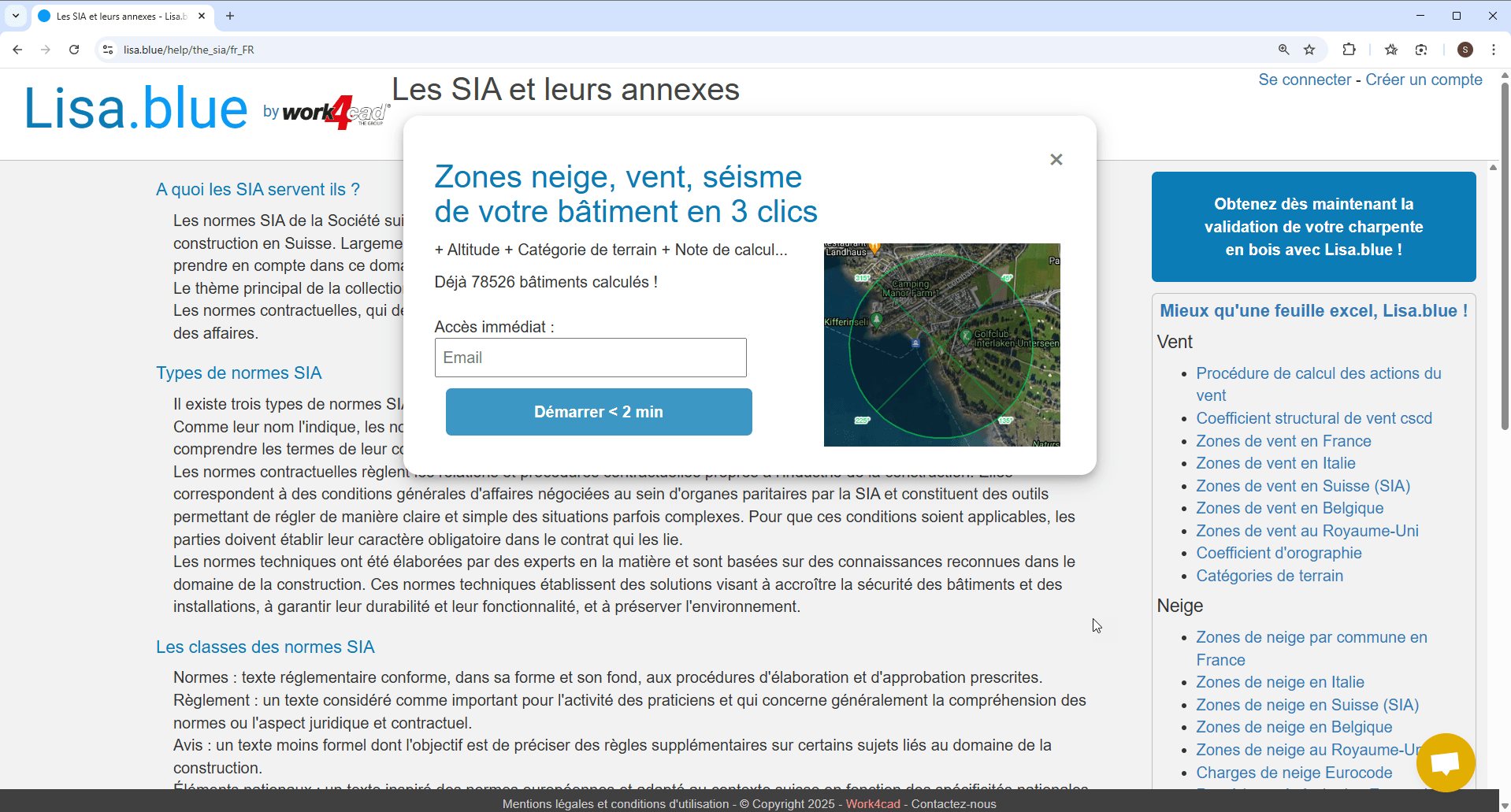Open Coefficient structural de vent cscd link
The image size is (1511, 812).
coord(1313,418)
